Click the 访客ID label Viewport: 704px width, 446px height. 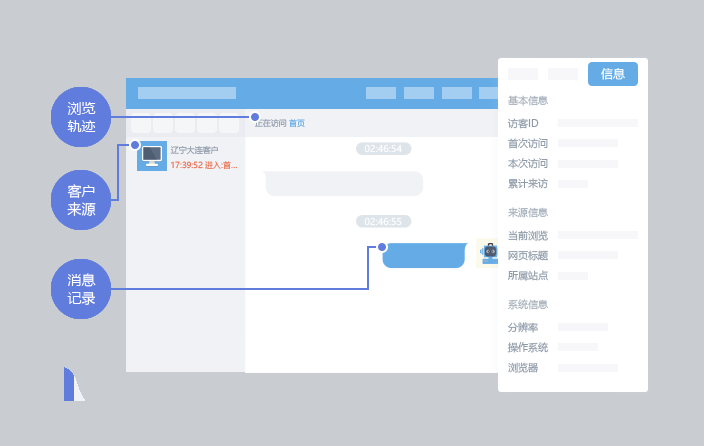point(523,123)
